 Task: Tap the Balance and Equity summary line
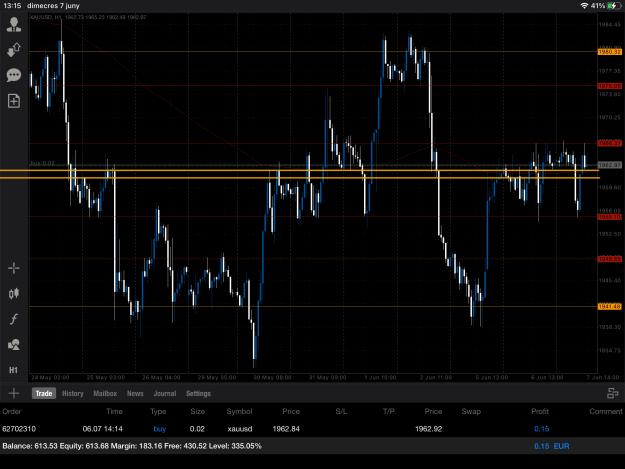(132, 446)
